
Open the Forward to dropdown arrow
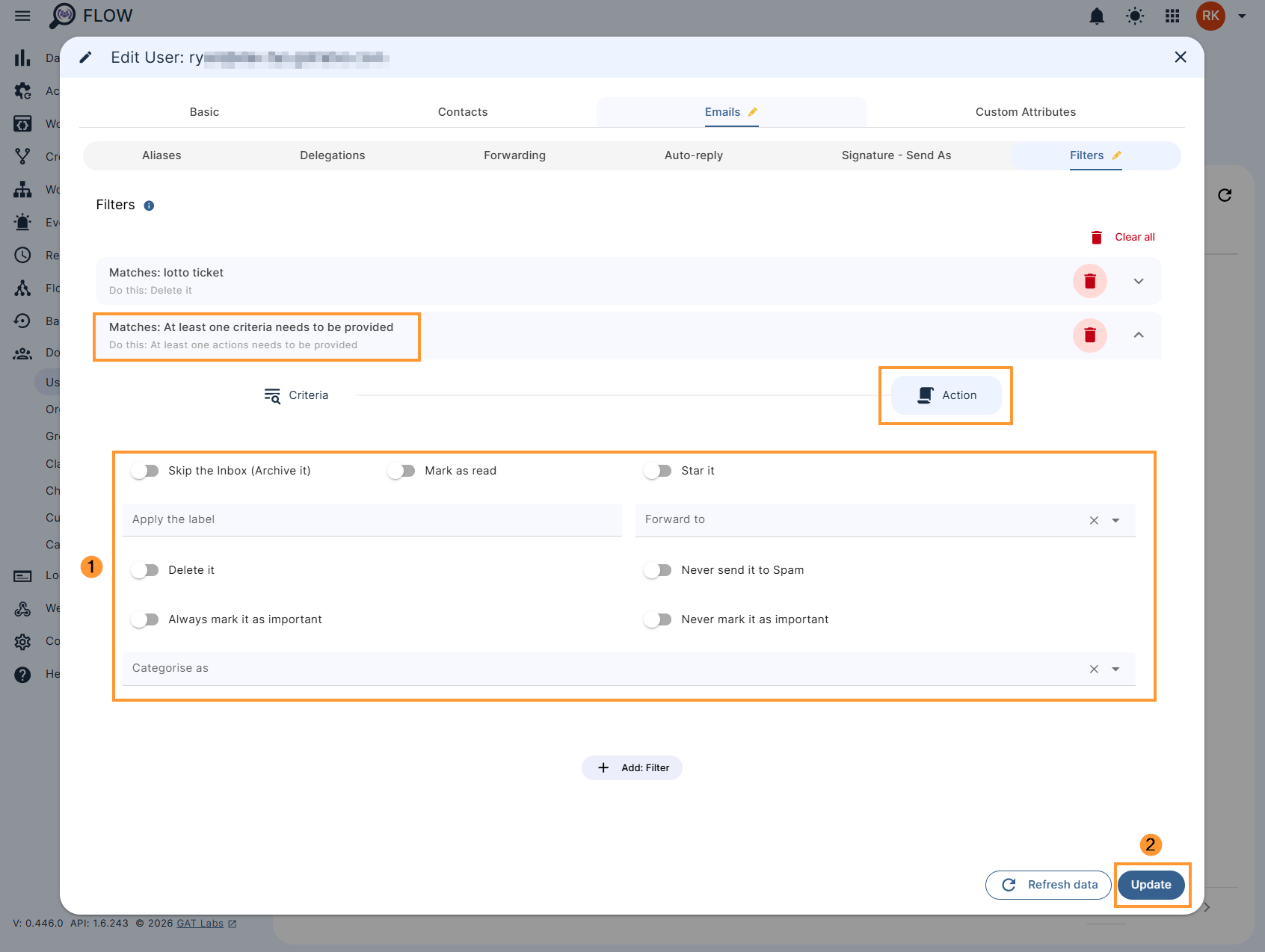pyautogui.click(x=1115, y=520)
